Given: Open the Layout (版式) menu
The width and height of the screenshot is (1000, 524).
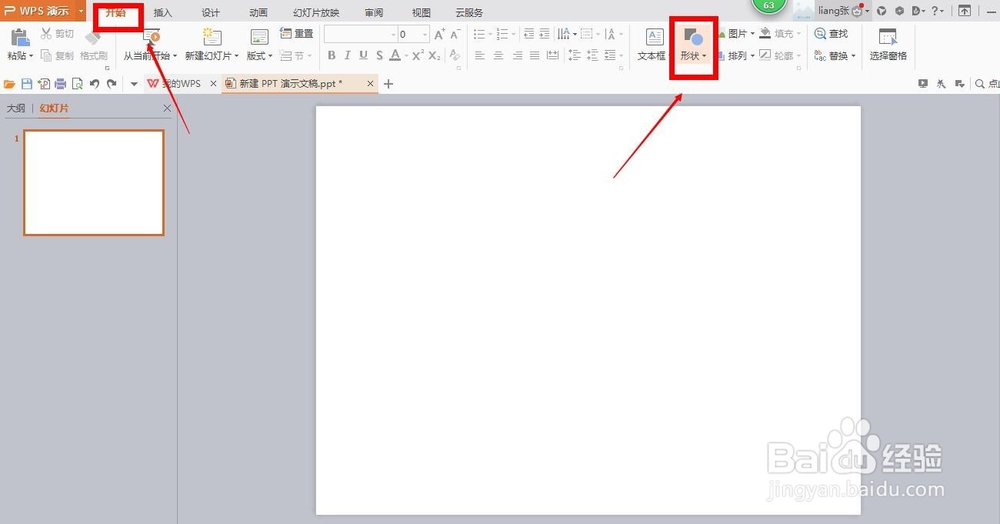Looking at the screenshot, I should tap(260, 55).
